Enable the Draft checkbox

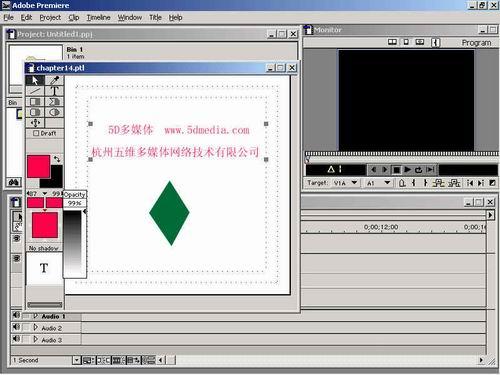[36, 133]
